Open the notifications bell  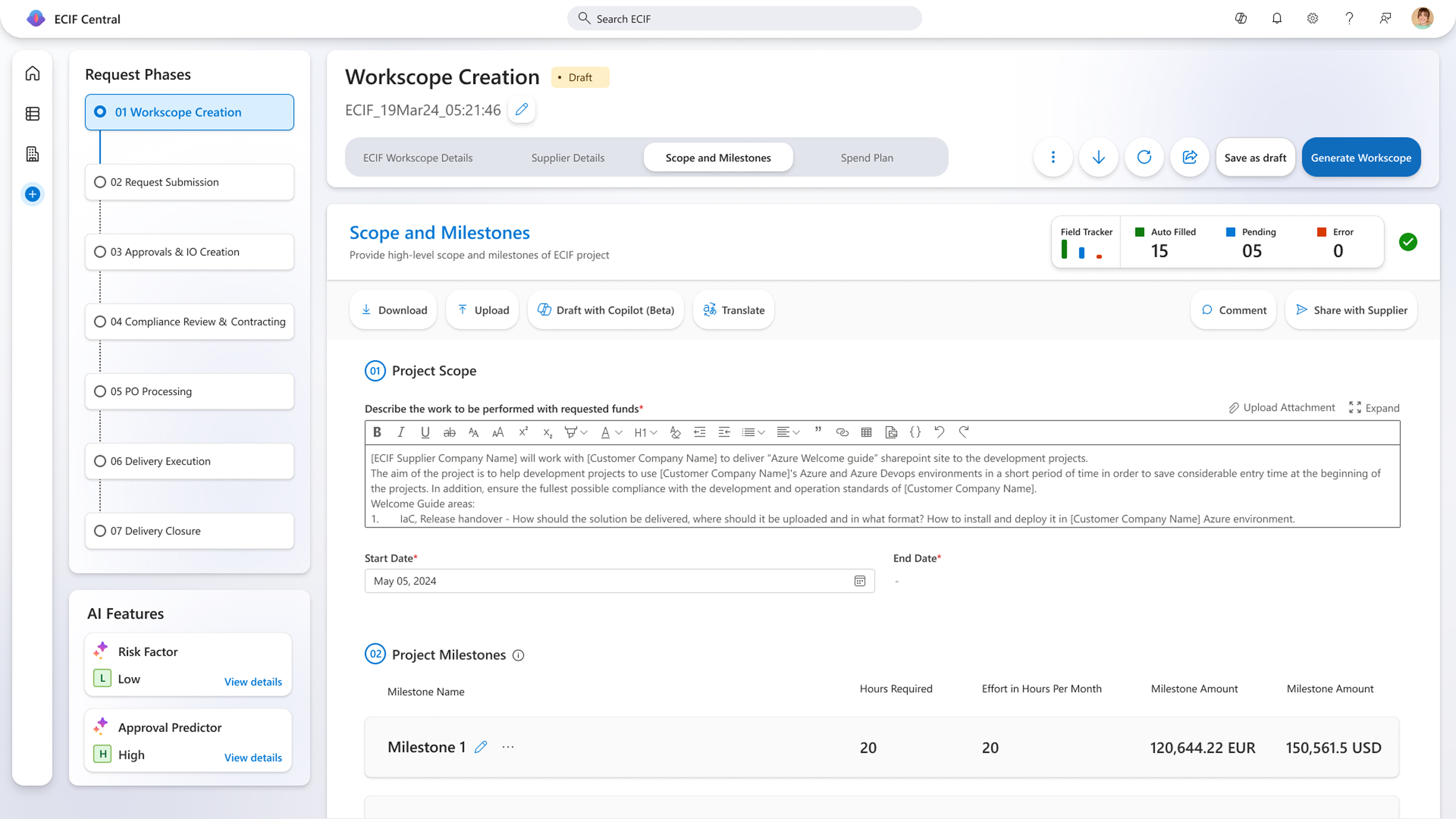1277,19
